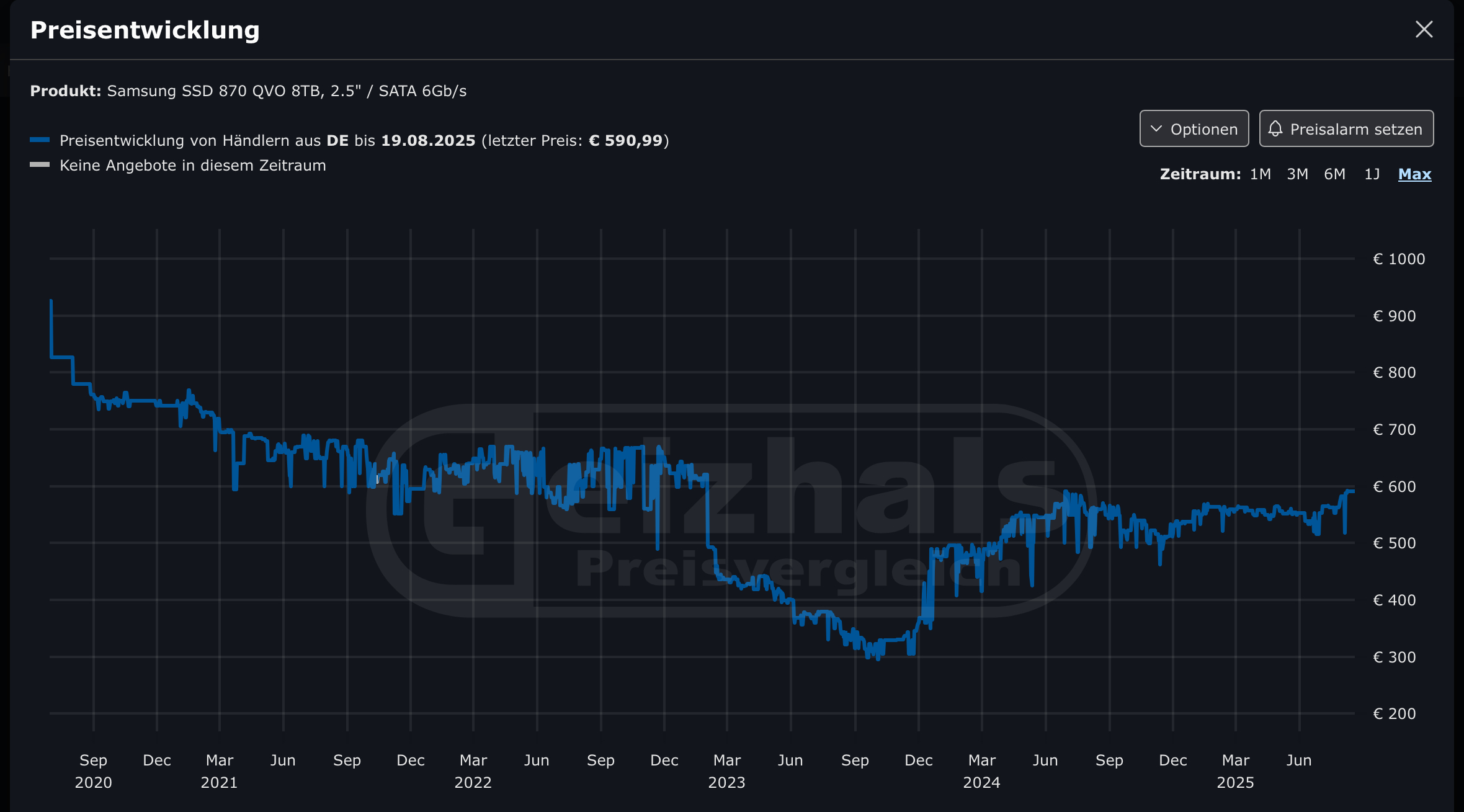1464x812 pixels.
Task: Click the € 800 axis label
Action: (1395, 373)
